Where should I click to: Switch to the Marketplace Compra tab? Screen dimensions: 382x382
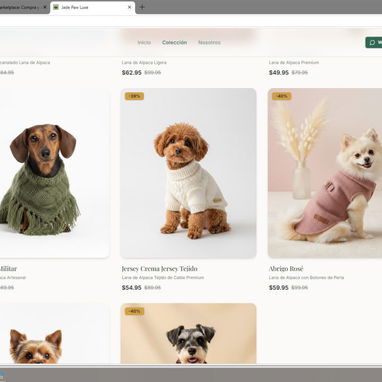click(x=23, y=7)
